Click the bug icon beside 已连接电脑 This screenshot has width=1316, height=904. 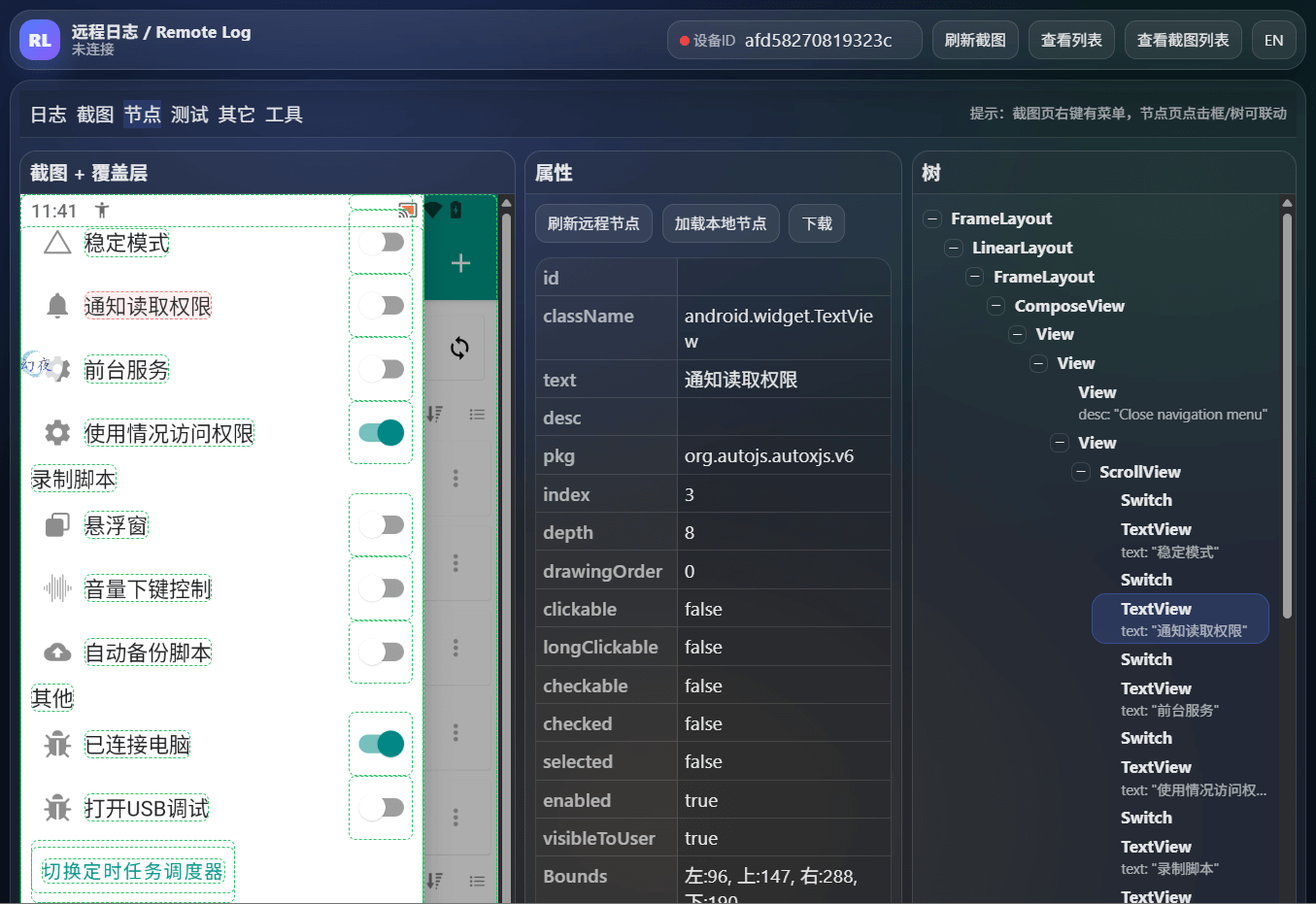57,745
